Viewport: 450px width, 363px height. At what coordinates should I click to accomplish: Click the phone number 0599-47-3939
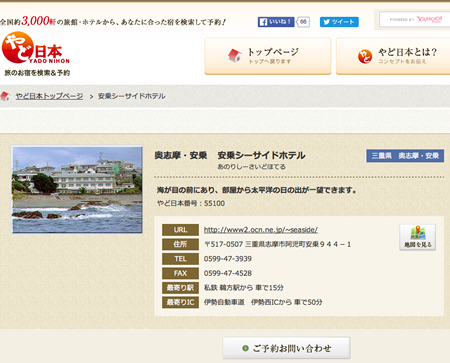(x=228, y=259)
